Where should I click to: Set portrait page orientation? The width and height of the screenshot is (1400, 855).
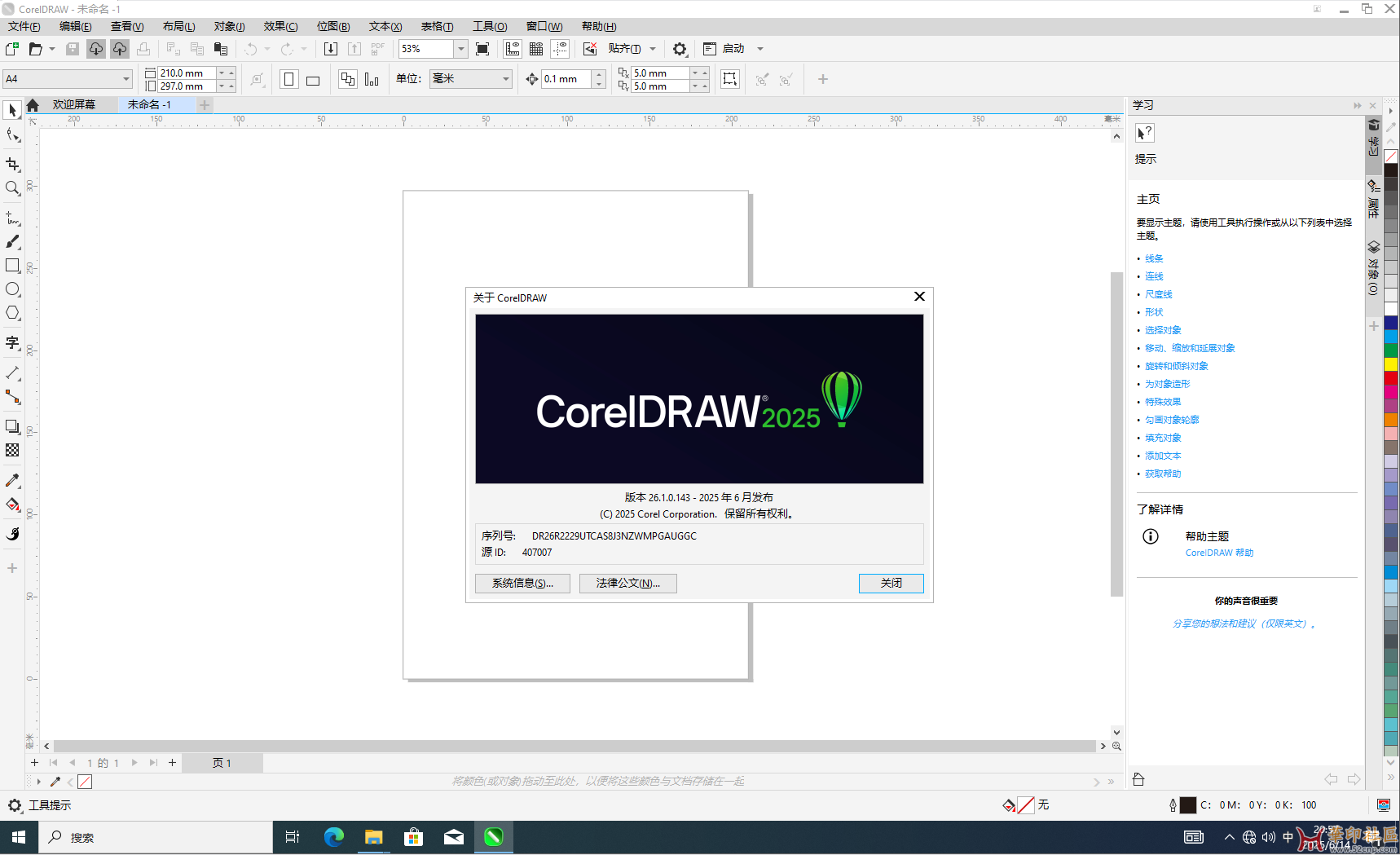[288, 79]
